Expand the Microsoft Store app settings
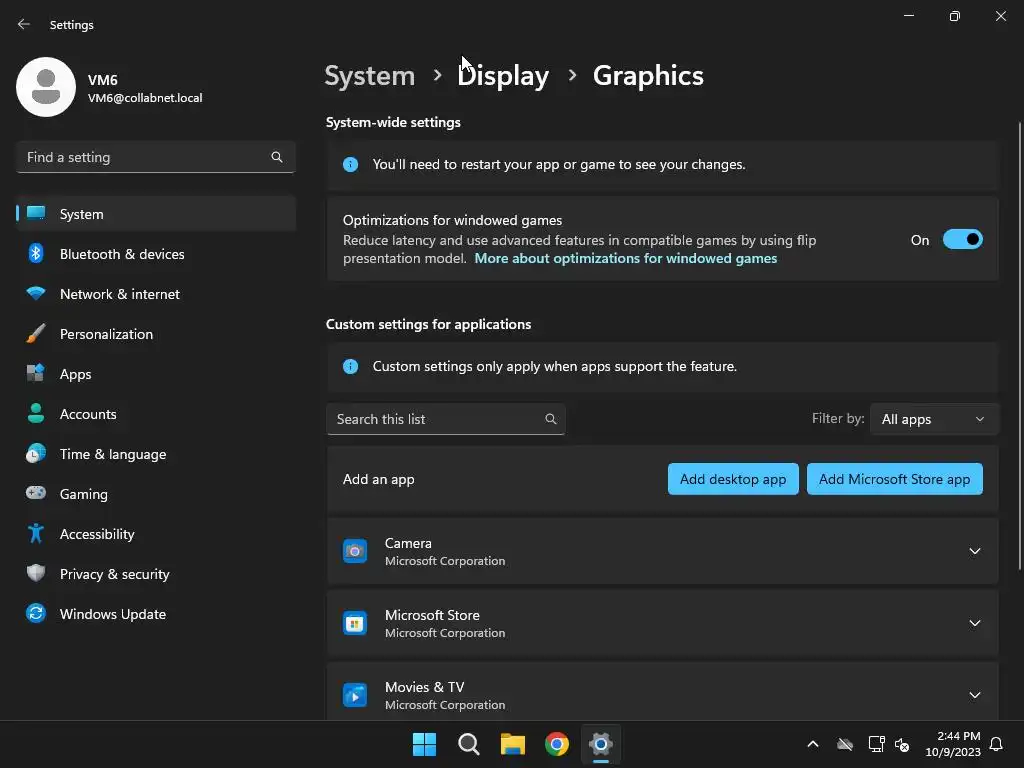The image size is (1024, 768). (974, 623)
